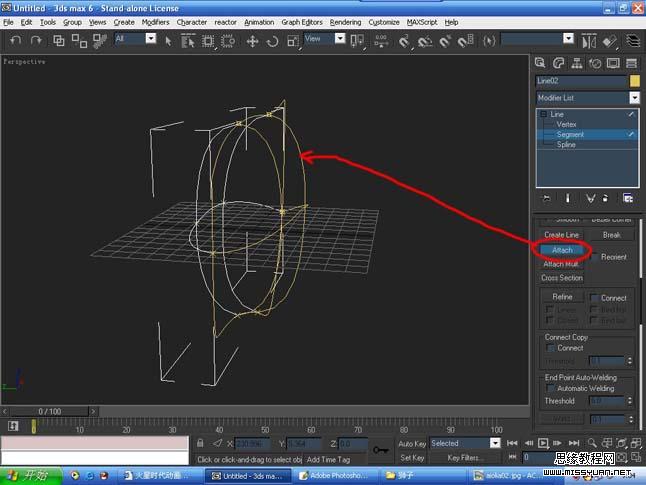The image size is (646, 485).
Task: Open Select by Name tool
Action: pos(188,41)
